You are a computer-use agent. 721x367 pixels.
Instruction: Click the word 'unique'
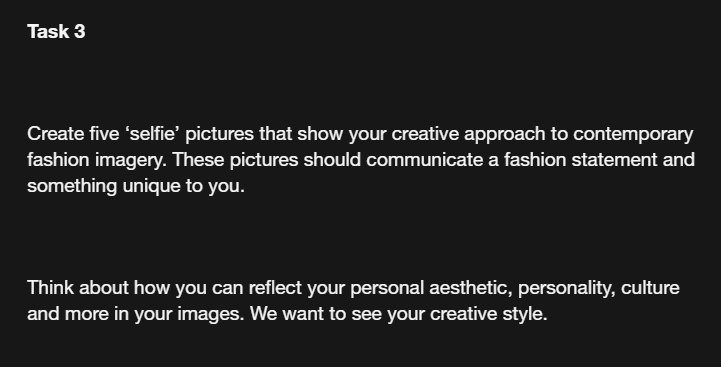[x=151, y=187]
